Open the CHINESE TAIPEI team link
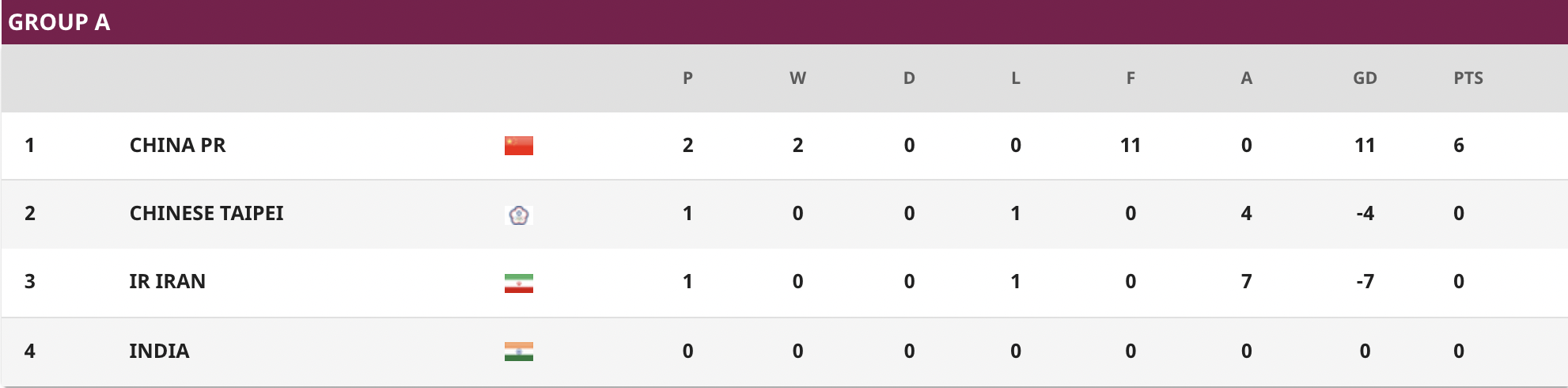The height and width of the screenshot is (388, 1568). 206,214
